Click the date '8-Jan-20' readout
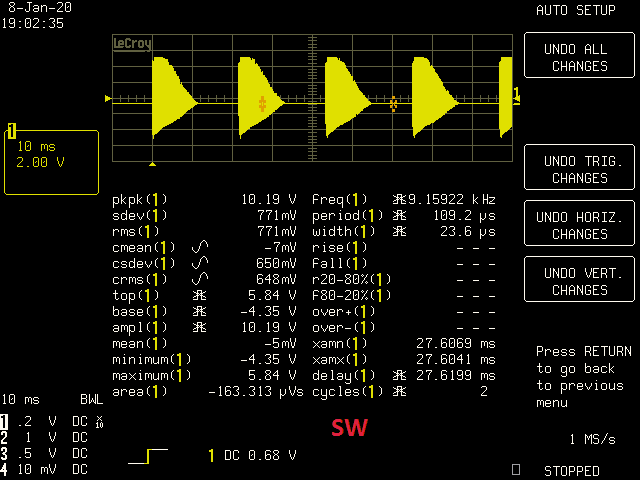 point(40,7)
